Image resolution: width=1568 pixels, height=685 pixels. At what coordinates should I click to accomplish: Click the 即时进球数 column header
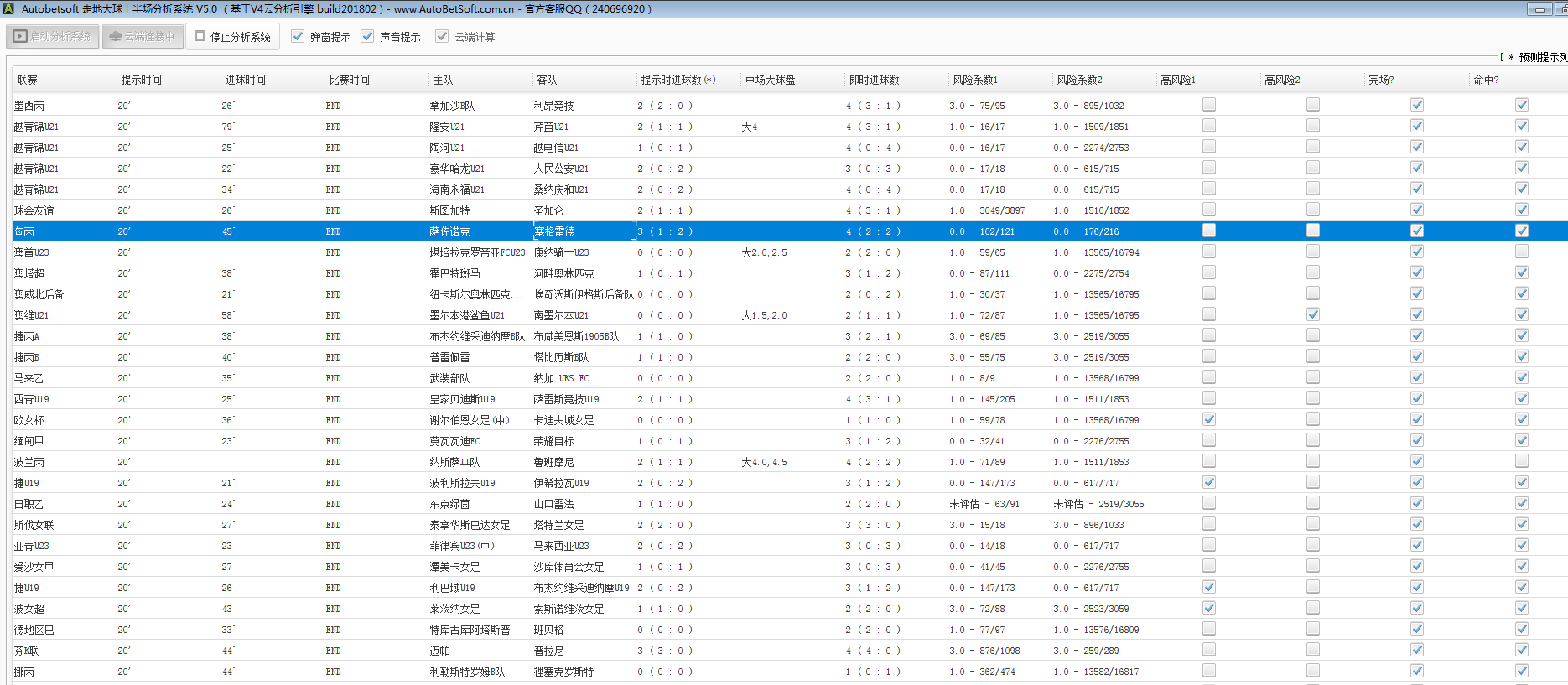[874, 80]
